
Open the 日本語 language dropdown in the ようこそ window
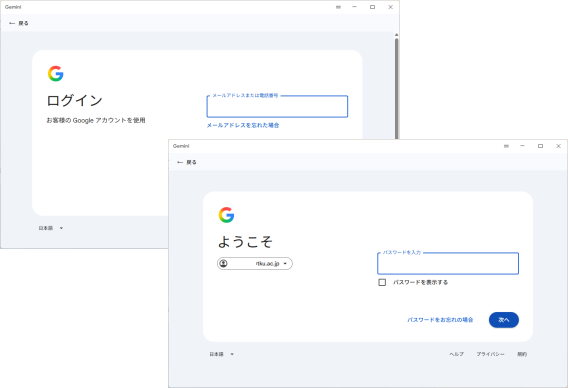click(221, 354)
